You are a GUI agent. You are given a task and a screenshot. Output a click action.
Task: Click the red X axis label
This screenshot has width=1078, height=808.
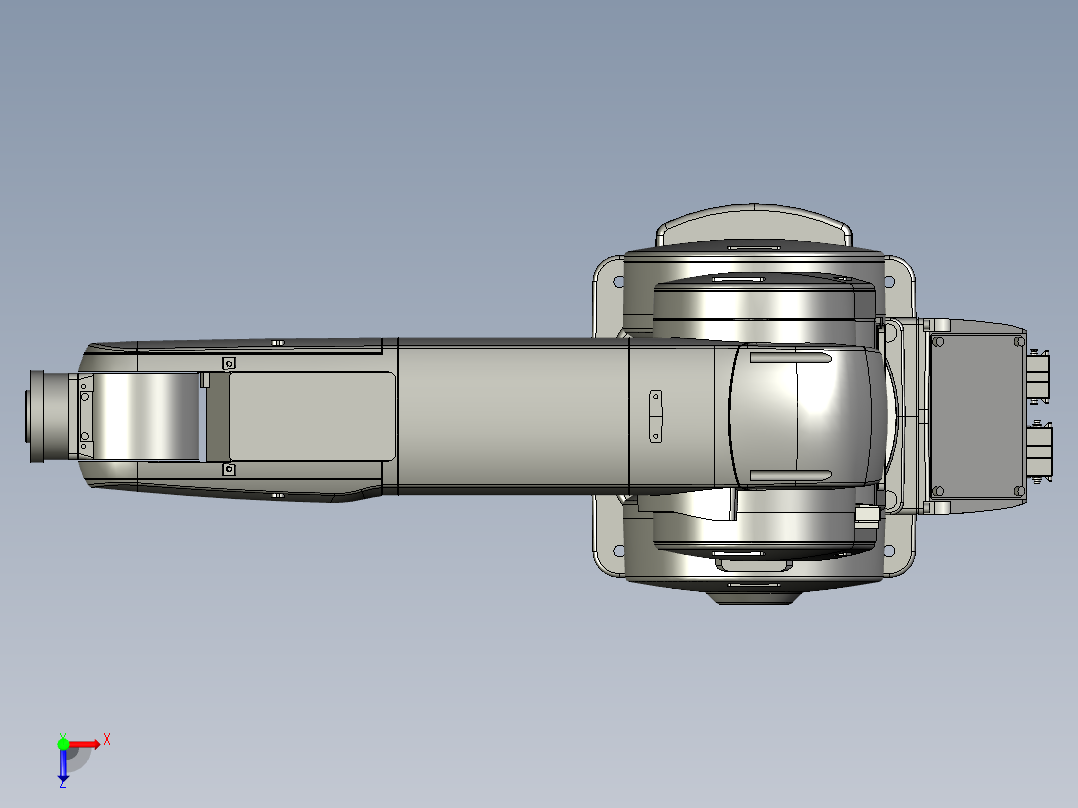click(x=107, y=739)
